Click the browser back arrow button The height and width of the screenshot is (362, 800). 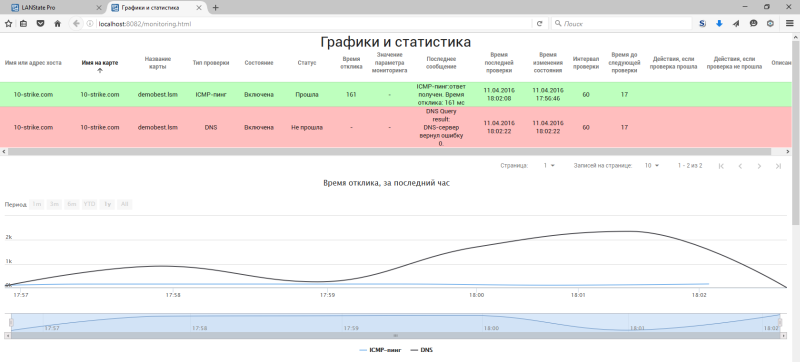point(76,23)
